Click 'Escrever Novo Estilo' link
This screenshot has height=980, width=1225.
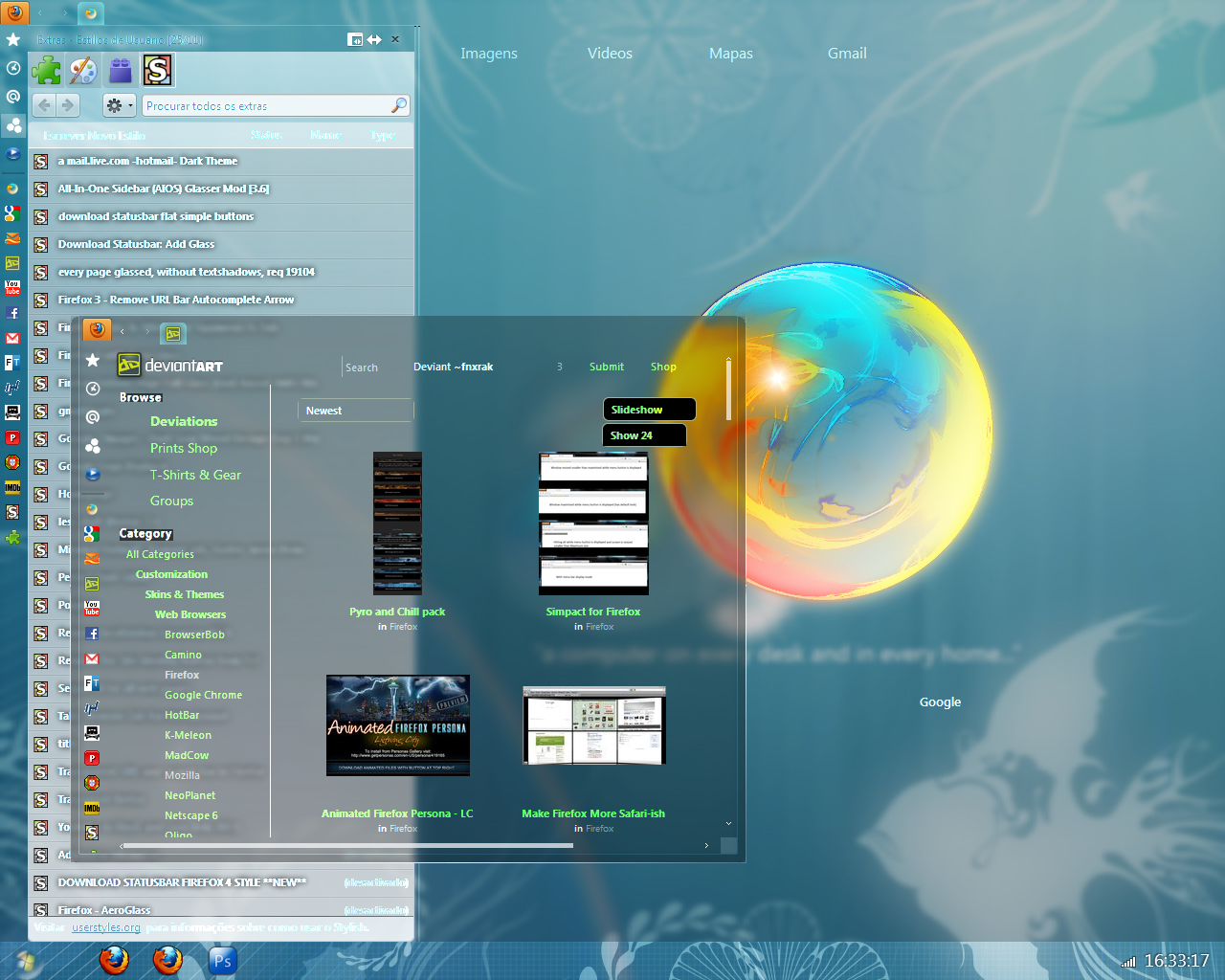point(94,136)
